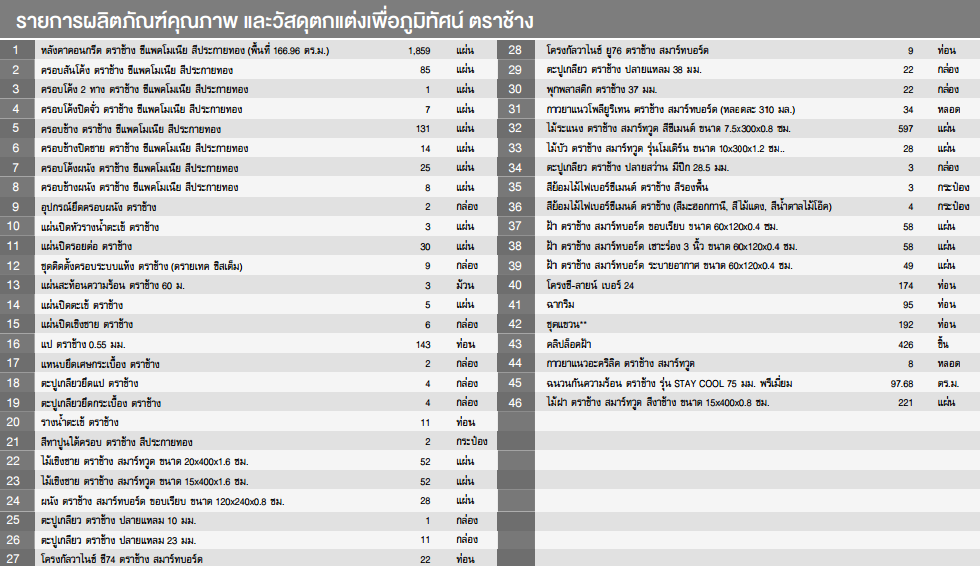Click item ตะปูเกลียว ปลายแหลม 10 มม.
This screenshot has width=980, height=566.
pos(118,520)
